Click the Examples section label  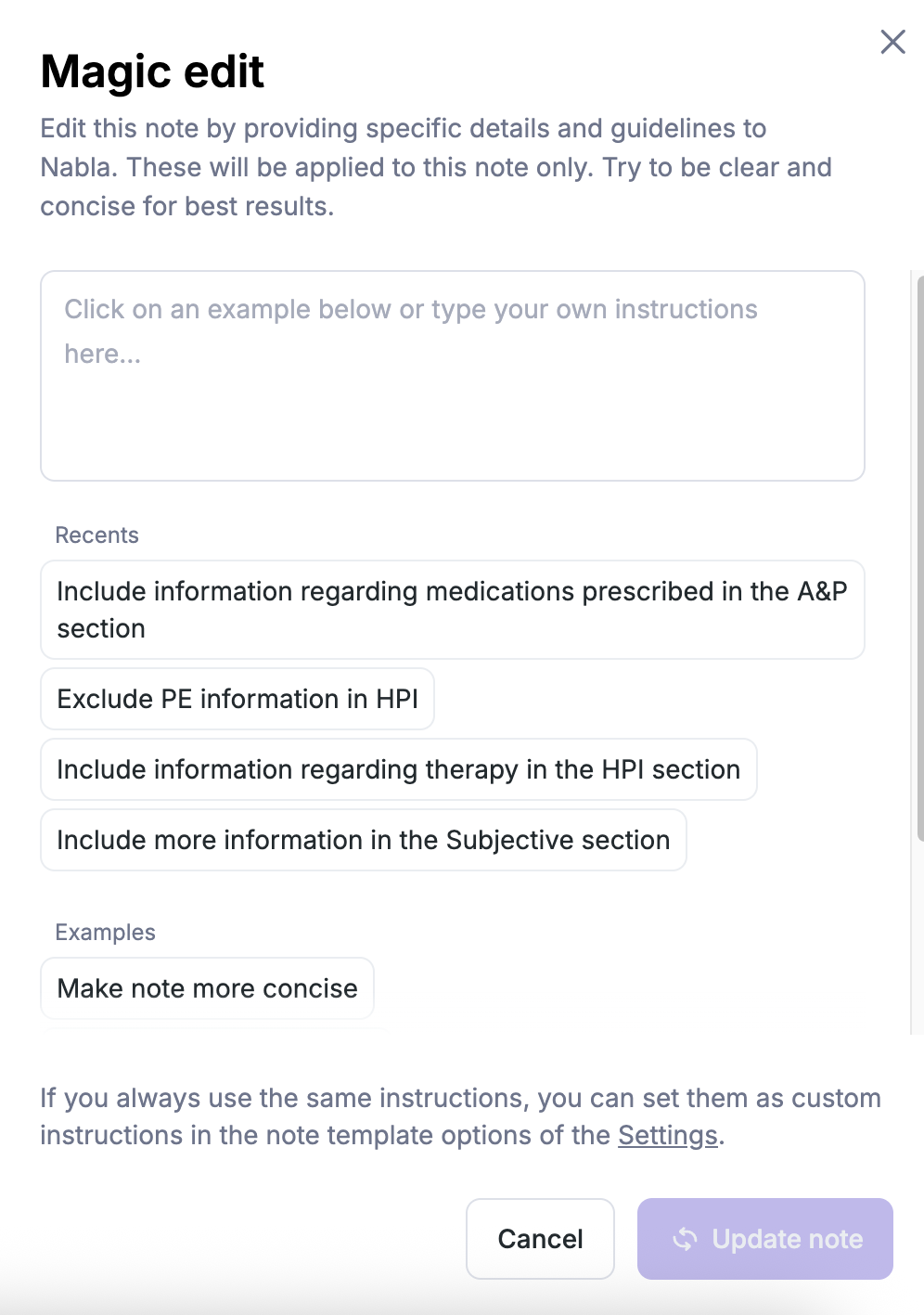(x=106, y=933)
